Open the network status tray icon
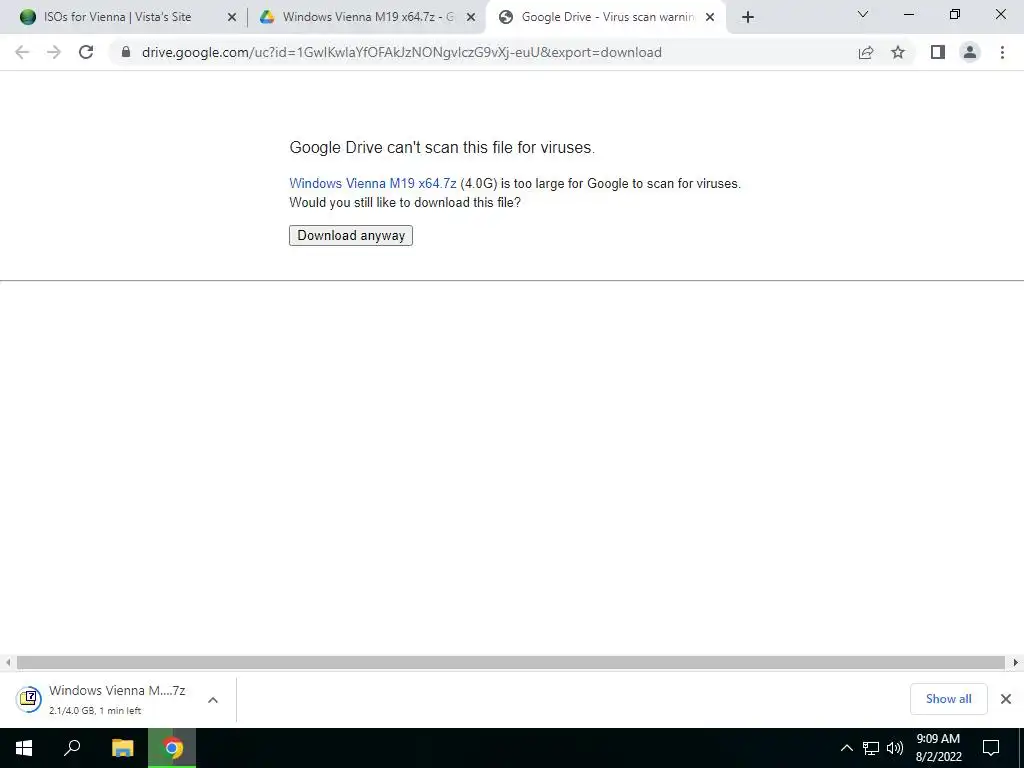1024x768 pixels. click(871, 748)
